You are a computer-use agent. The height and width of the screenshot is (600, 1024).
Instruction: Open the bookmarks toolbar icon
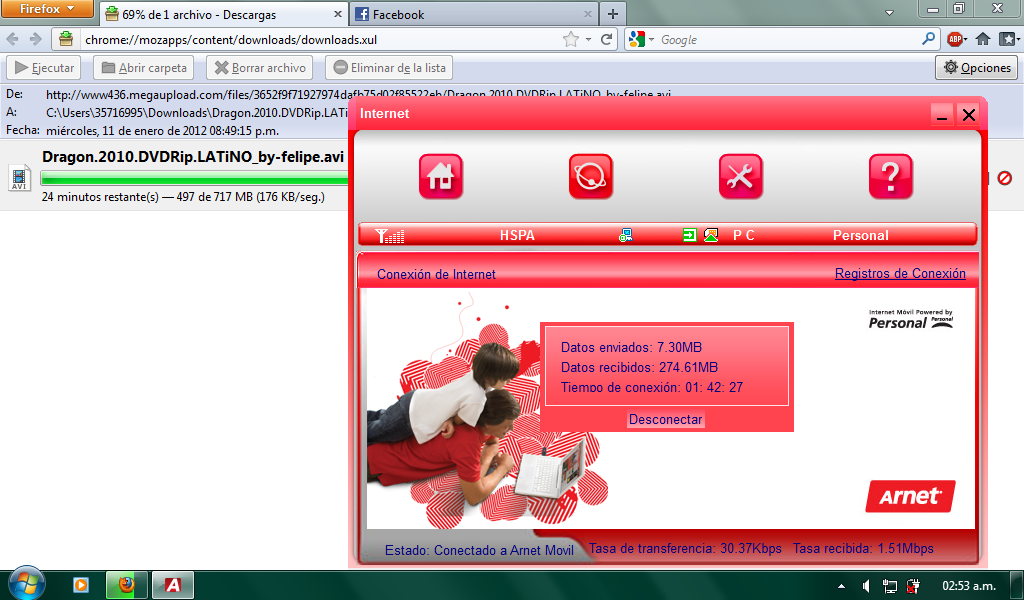[x=1006, y=39]
